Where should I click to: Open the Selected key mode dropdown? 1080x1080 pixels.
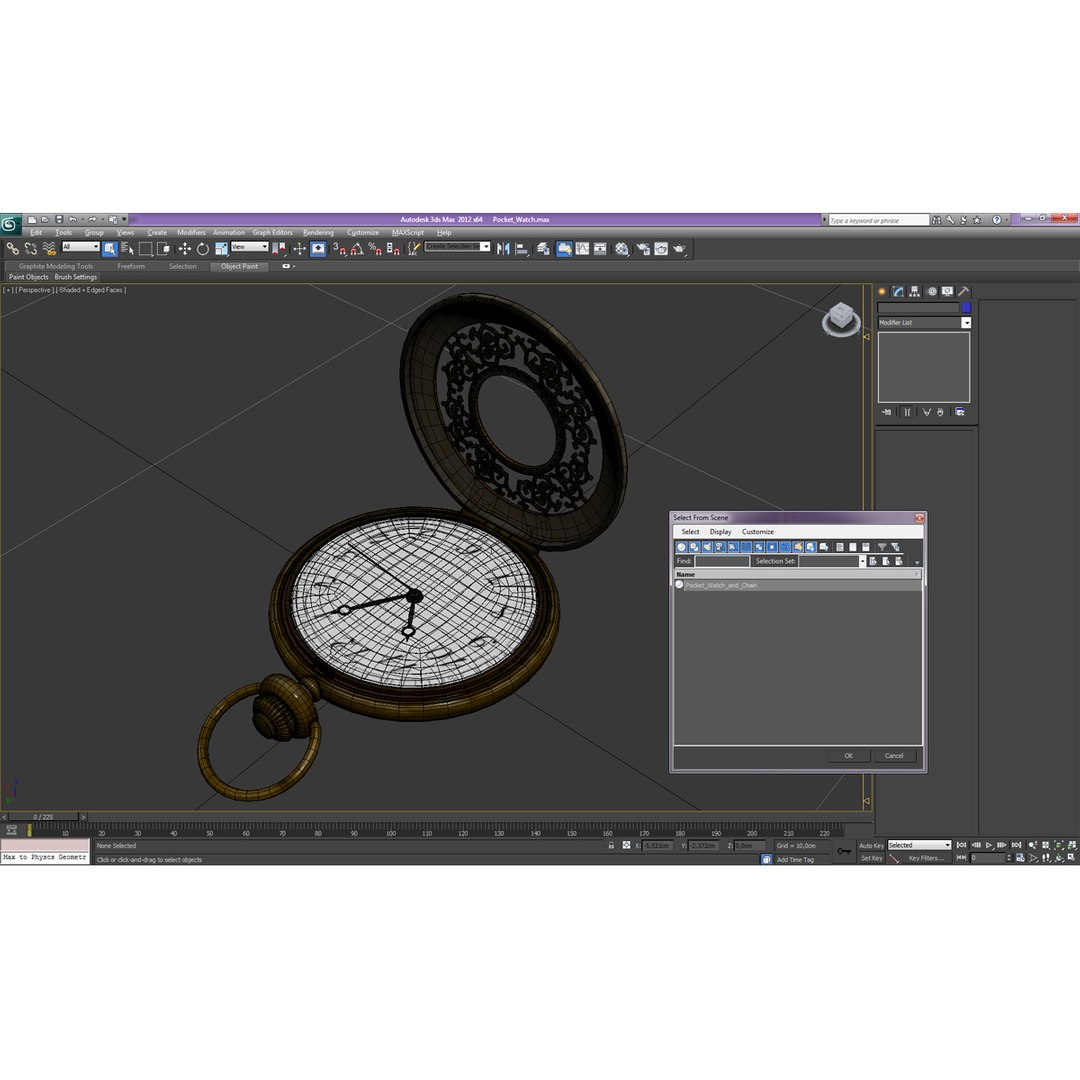(919, 845)
